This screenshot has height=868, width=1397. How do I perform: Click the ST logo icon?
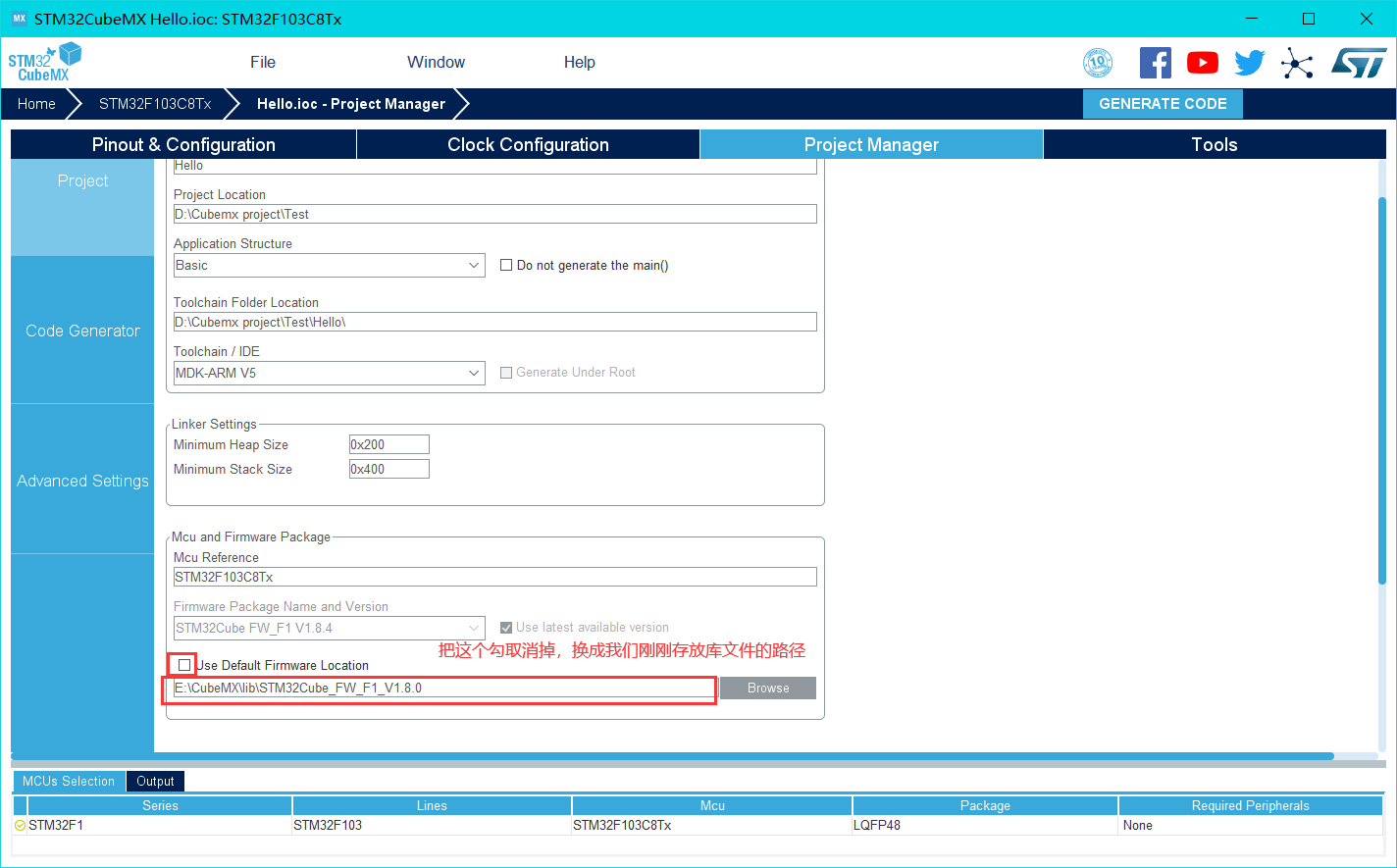[x=1359, y=63]
